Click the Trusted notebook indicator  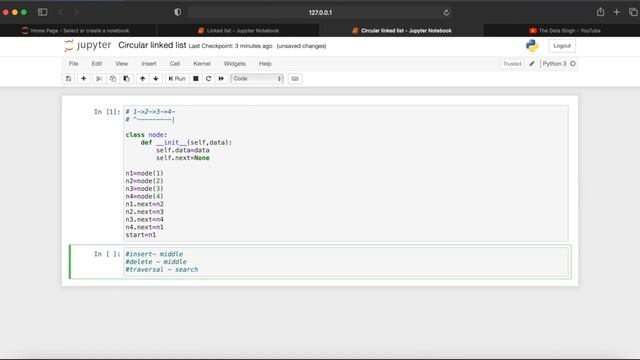click(x=512, y=64)
